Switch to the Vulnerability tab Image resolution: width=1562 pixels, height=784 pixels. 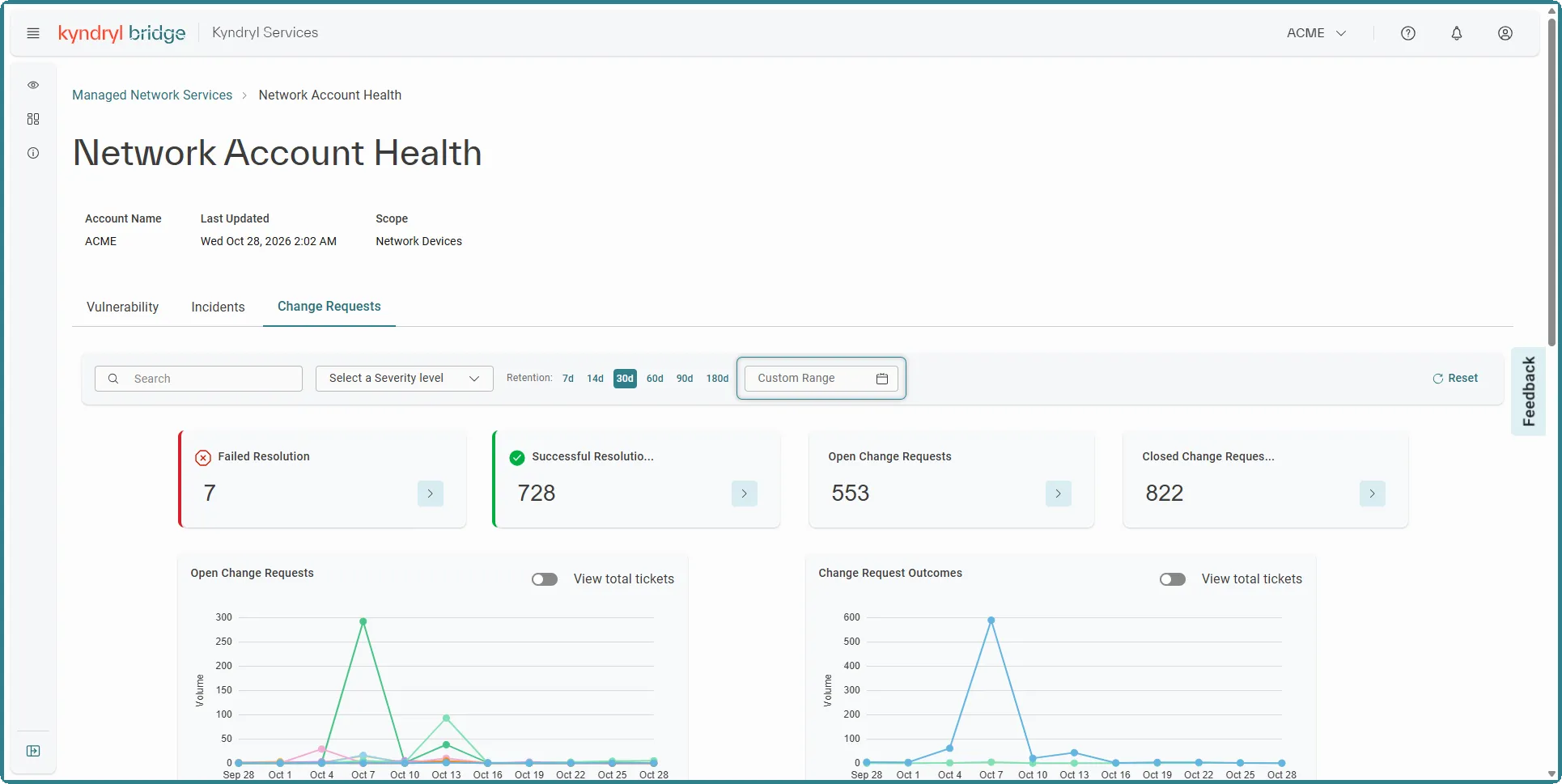click(123, 307)
